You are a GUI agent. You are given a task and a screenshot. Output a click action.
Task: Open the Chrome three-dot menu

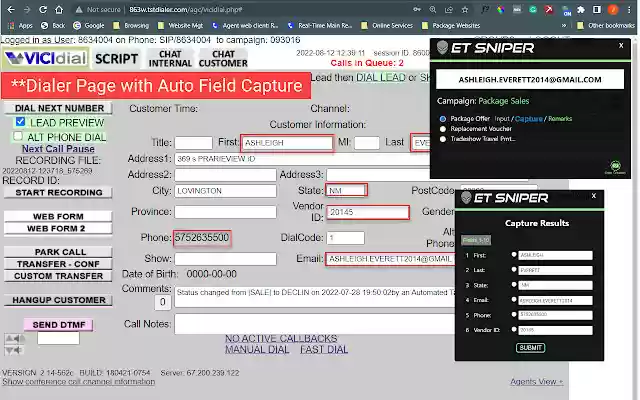[629, 9]
